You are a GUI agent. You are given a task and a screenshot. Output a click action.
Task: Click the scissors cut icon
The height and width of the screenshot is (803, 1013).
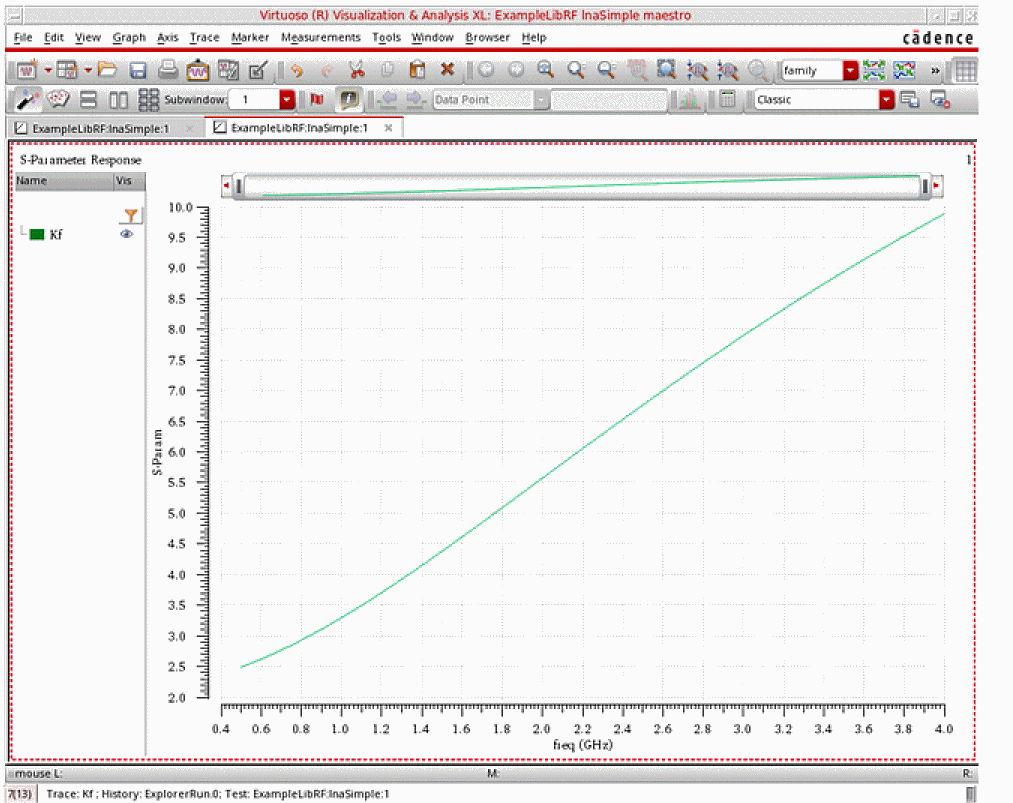coord(356,71)
